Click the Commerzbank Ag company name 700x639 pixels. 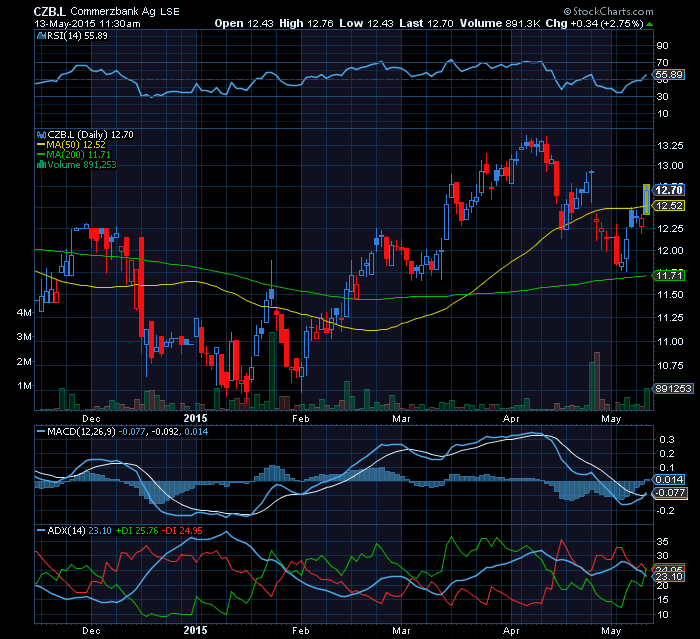[112, 11]
